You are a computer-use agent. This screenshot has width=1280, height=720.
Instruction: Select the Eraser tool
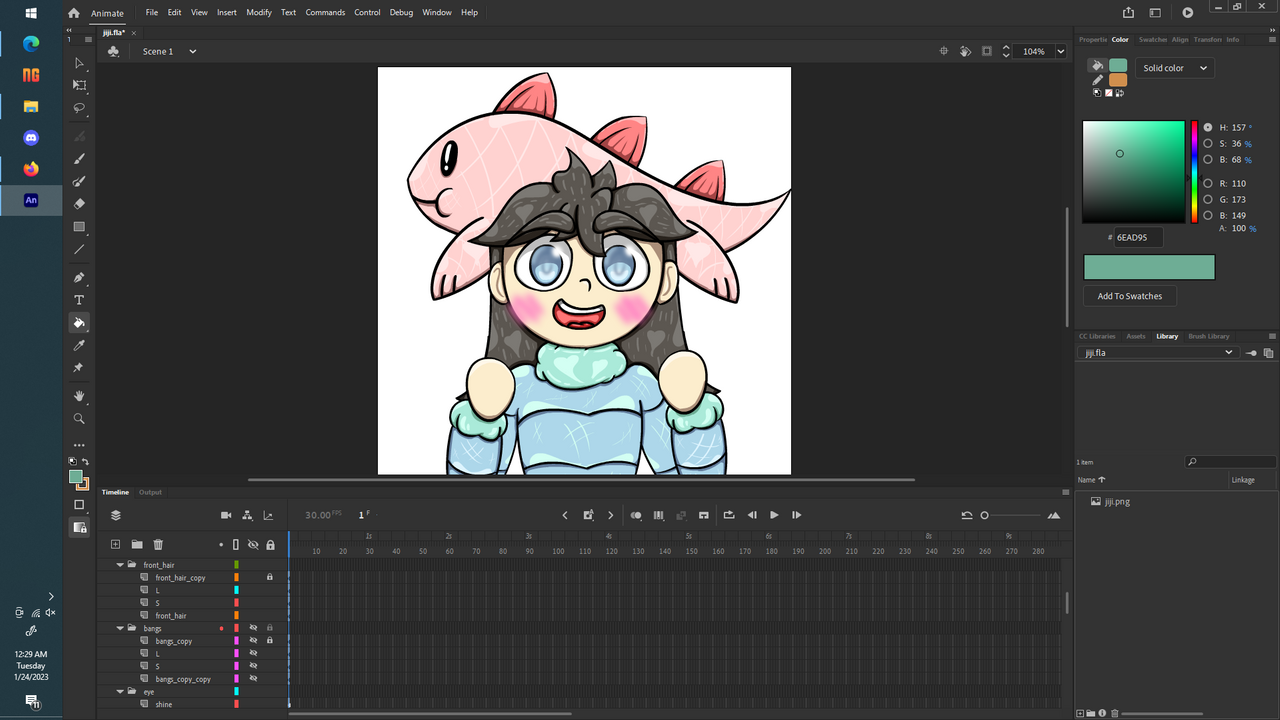[79, 203]
